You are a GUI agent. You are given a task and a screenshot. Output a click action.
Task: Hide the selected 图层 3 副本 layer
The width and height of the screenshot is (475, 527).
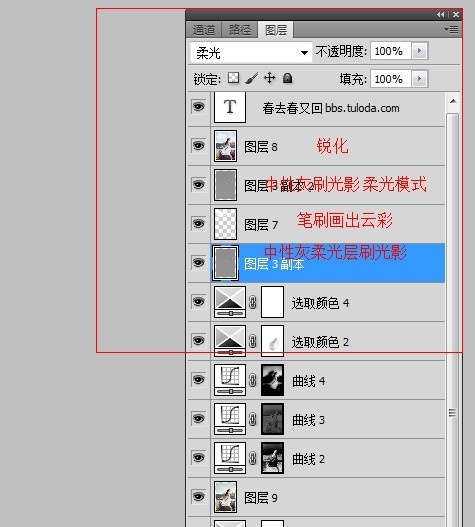[x=198, y=263]
